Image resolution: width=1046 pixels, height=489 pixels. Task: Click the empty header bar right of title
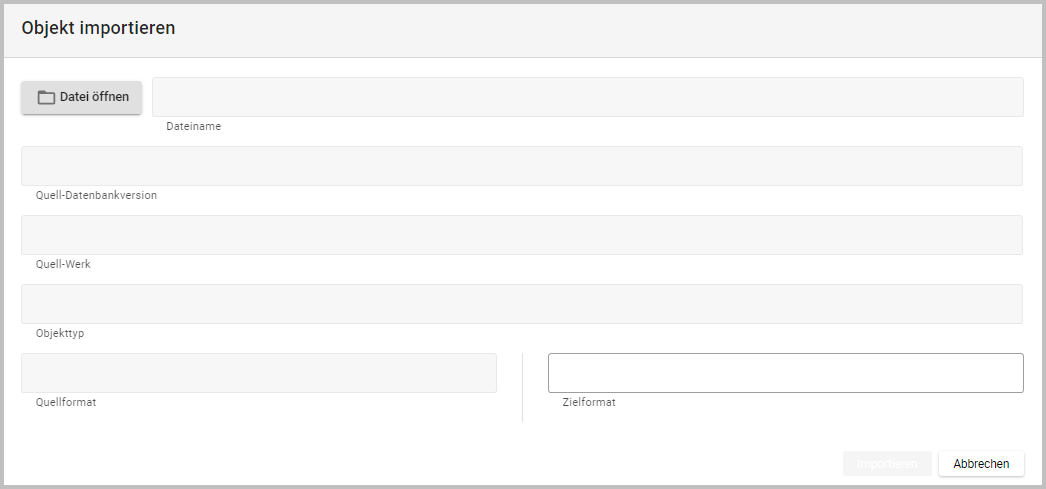pos(600,28)
